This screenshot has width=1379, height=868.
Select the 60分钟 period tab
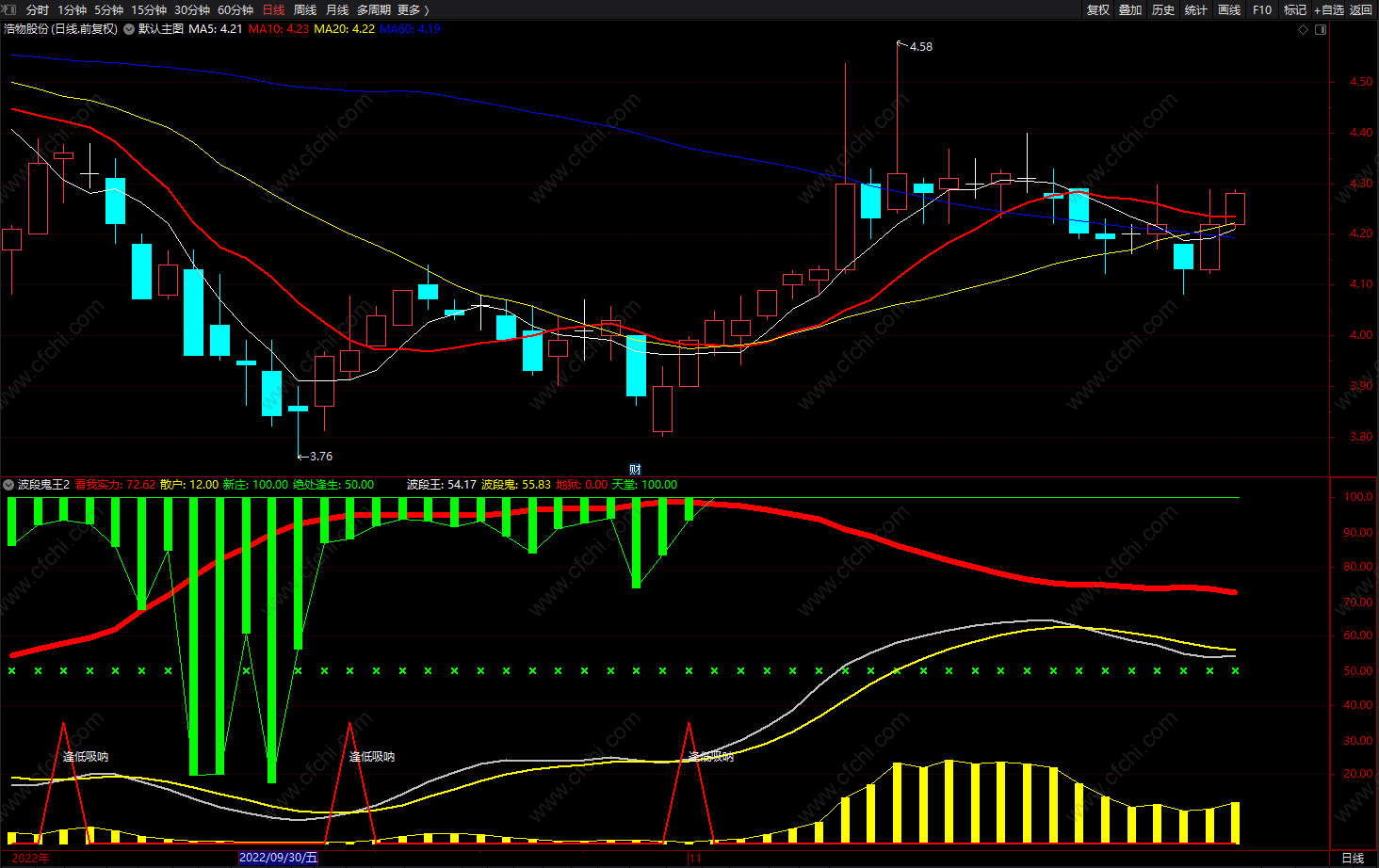[235, 9]
